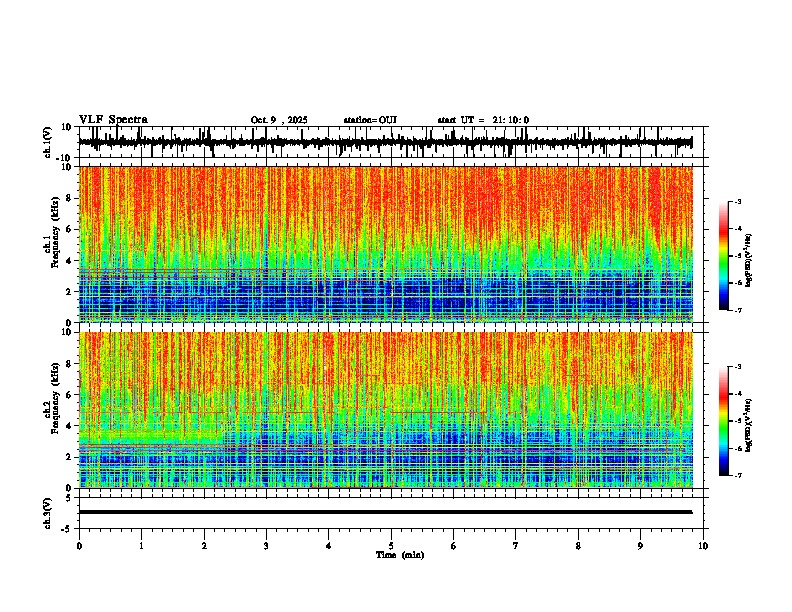Click the "Time (min)" axis label
The width and height of the screenshot is (792, 612).
[x=400, y=555]
